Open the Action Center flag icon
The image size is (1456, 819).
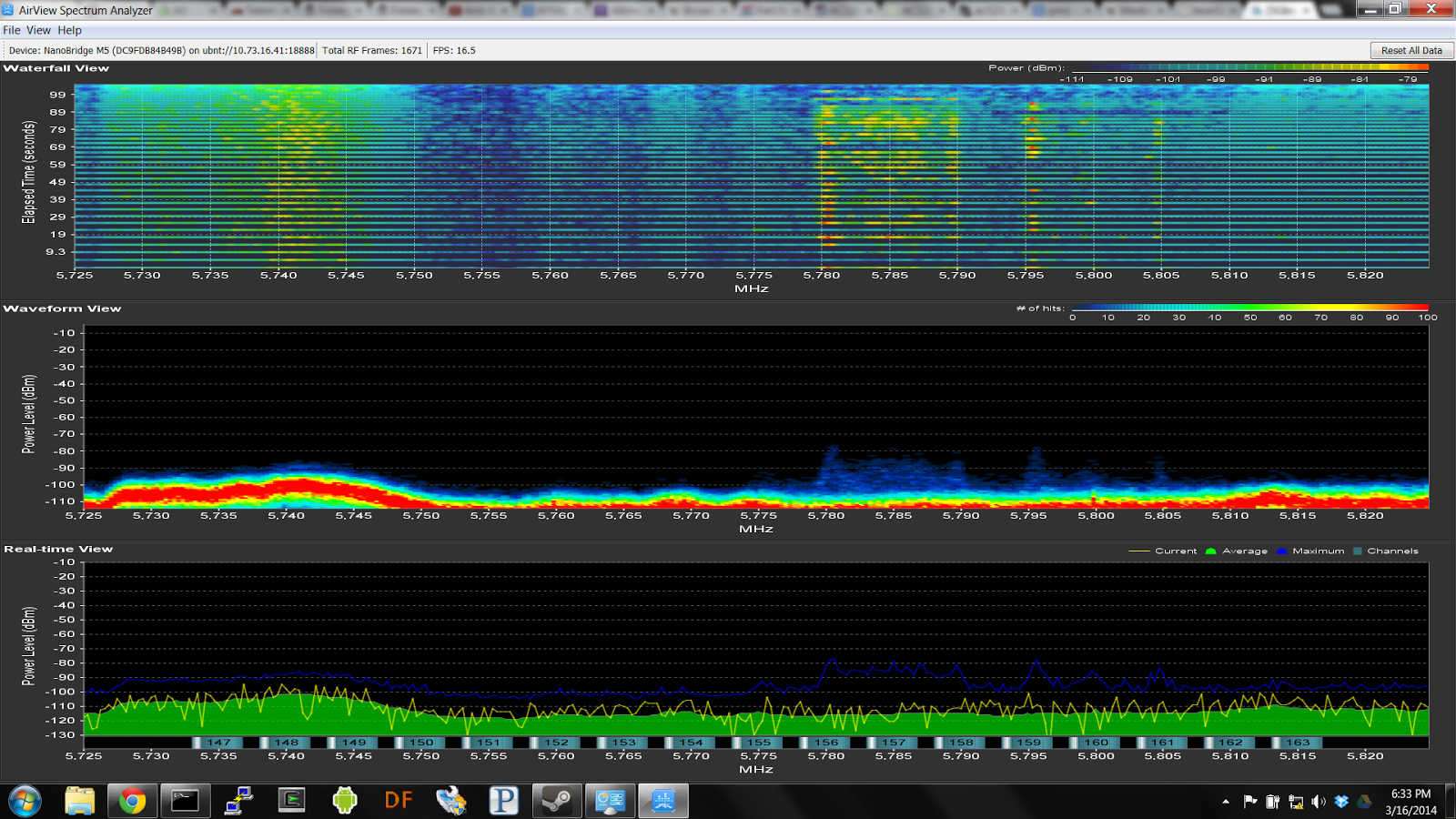click(x=1249, y=802)
